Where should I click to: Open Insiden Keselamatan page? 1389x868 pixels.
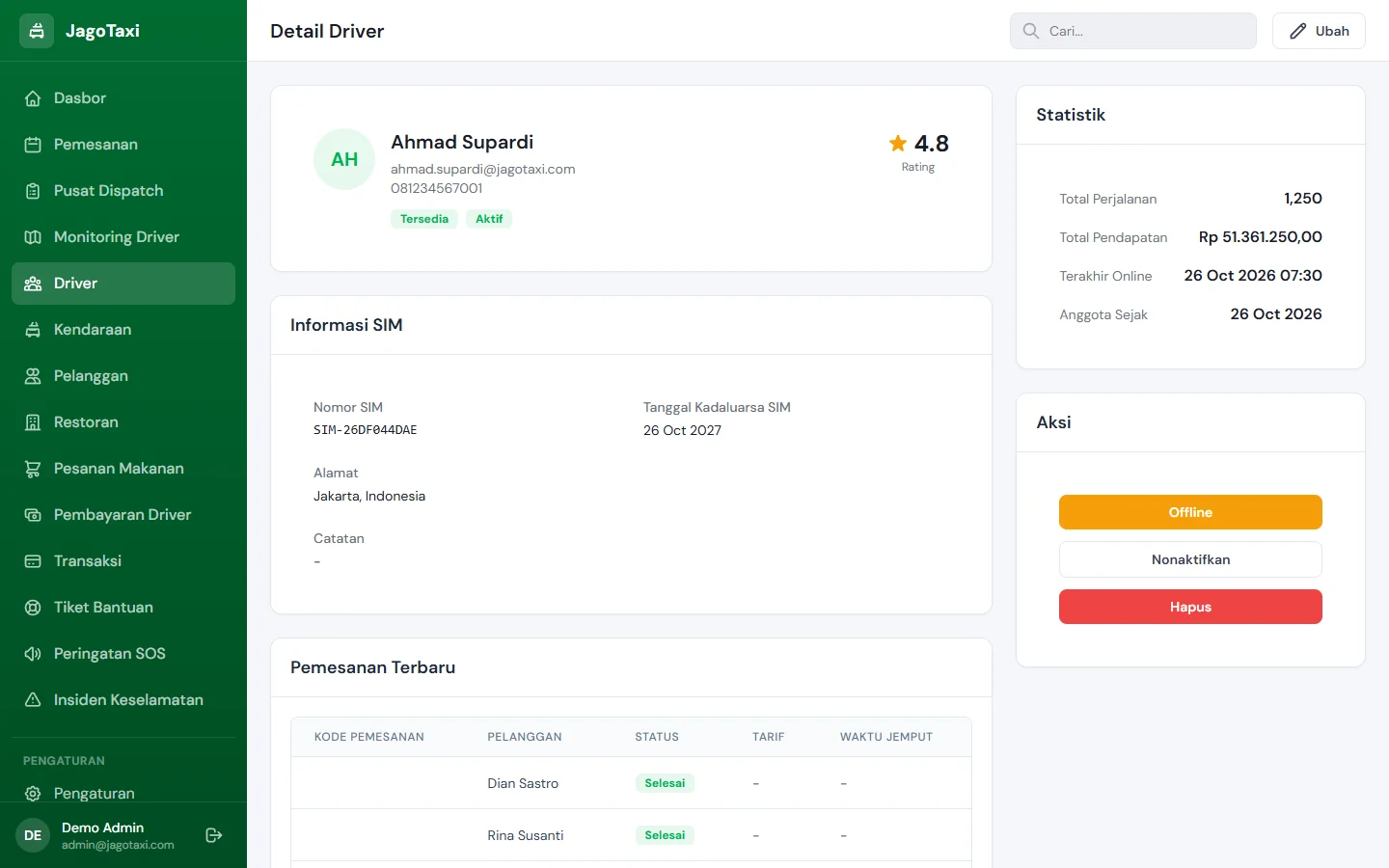pos(123,700)
